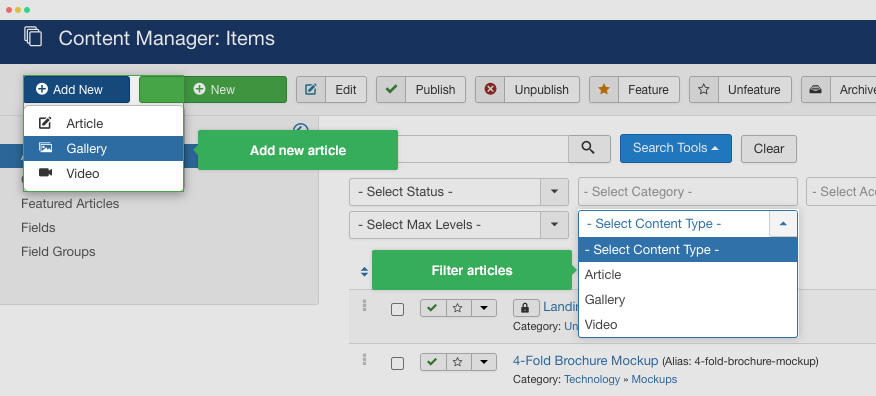Click the pencil icon beside Article
This screenshot has height=396, width=876.
tap(45, 123)
